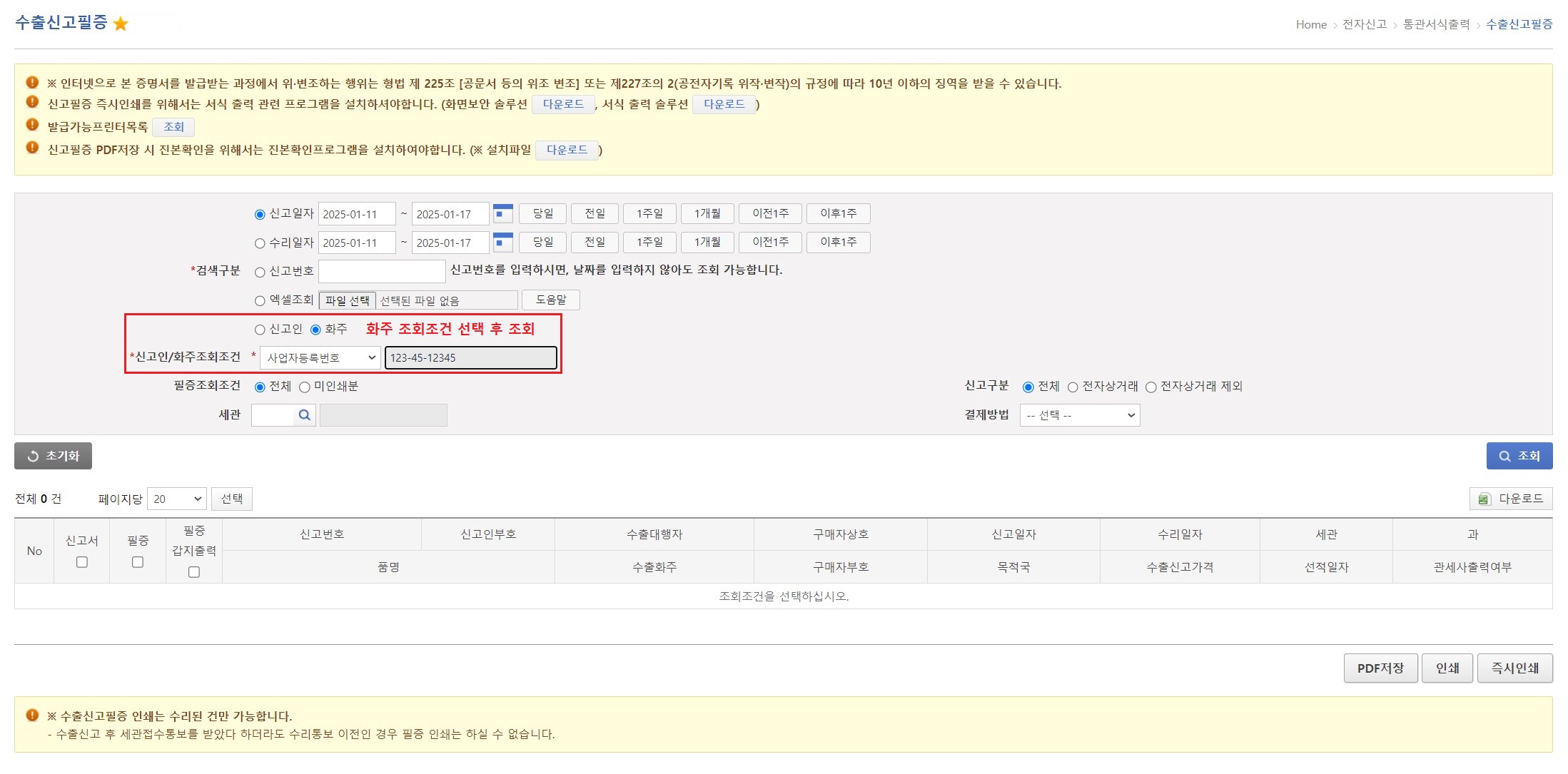Go to 전자신고 in breadcrumb
The width and height of the screenshot is (1568, 774).
pos(1364,24)
